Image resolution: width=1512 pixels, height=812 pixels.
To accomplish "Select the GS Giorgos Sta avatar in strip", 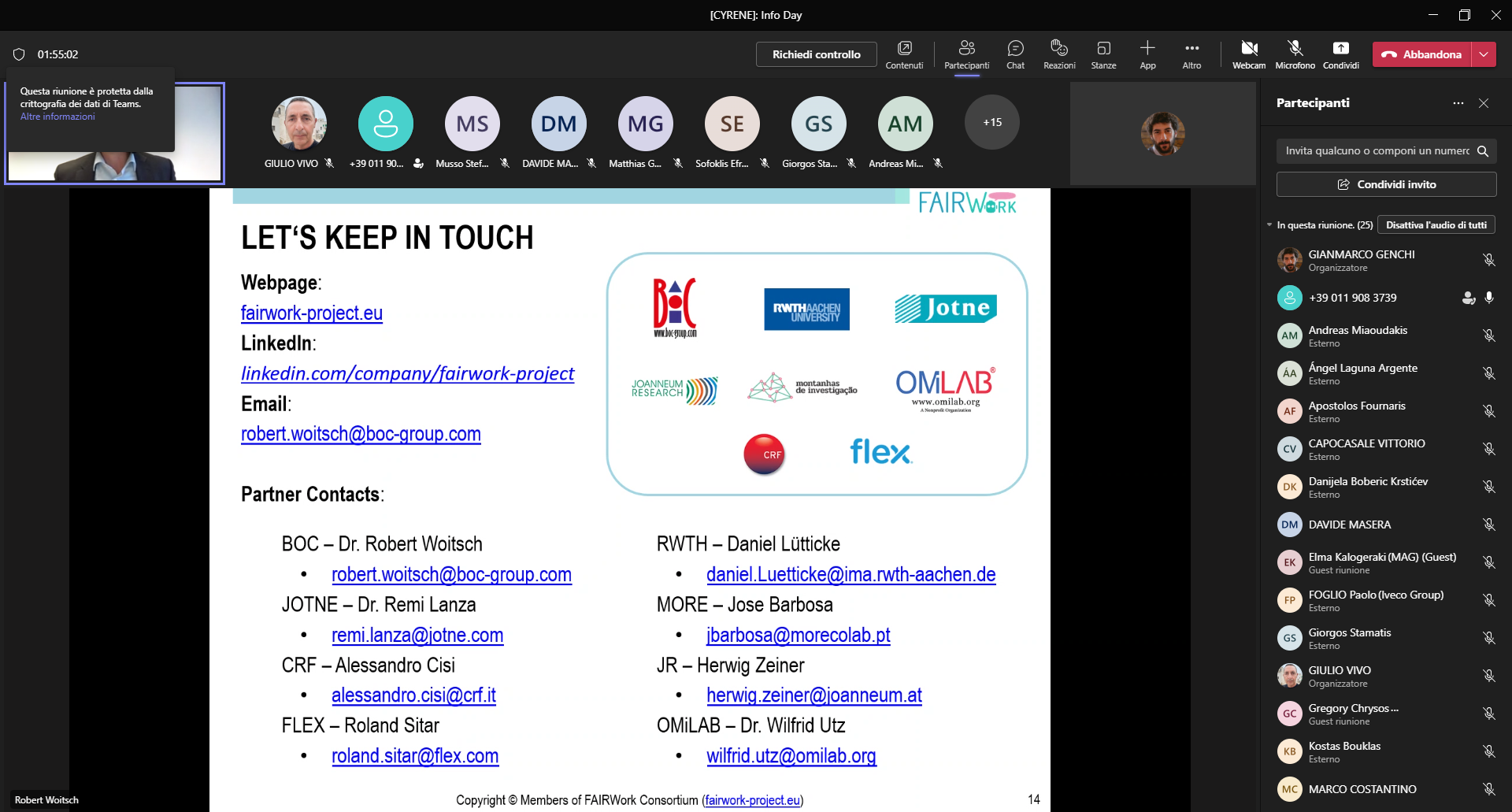I will (819, 123).
